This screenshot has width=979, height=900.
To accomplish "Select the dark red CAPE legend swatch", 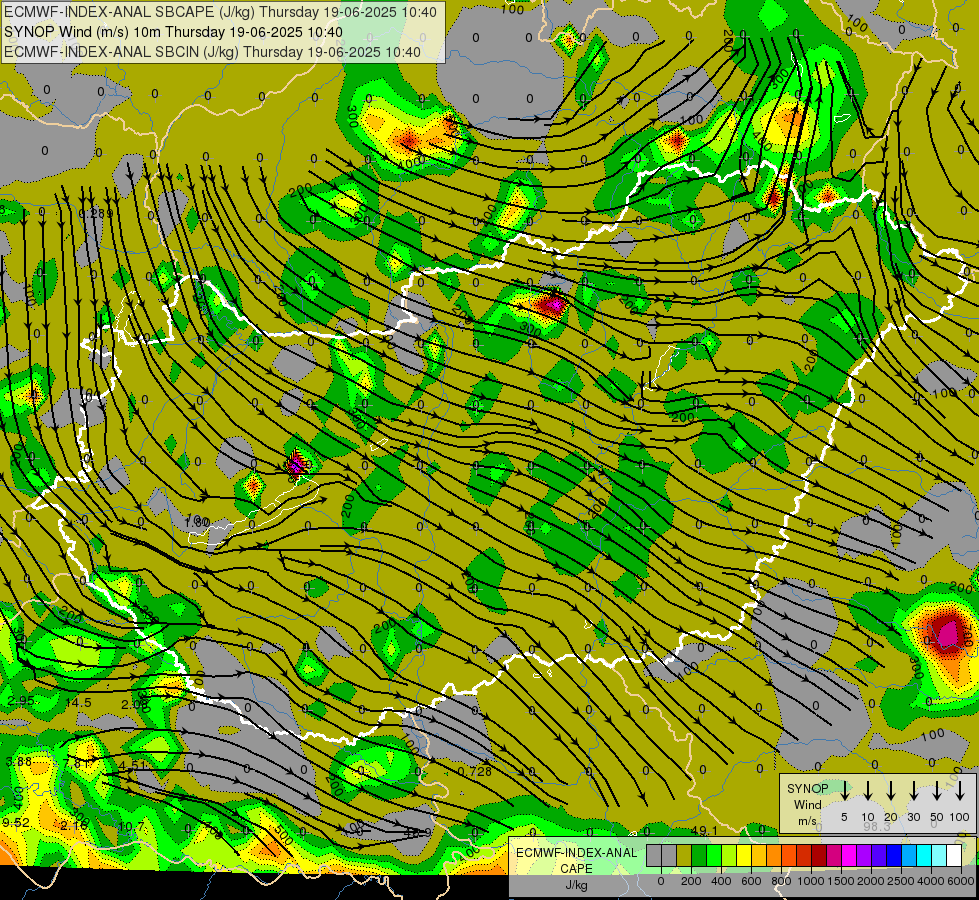I will tap(819, 855).
